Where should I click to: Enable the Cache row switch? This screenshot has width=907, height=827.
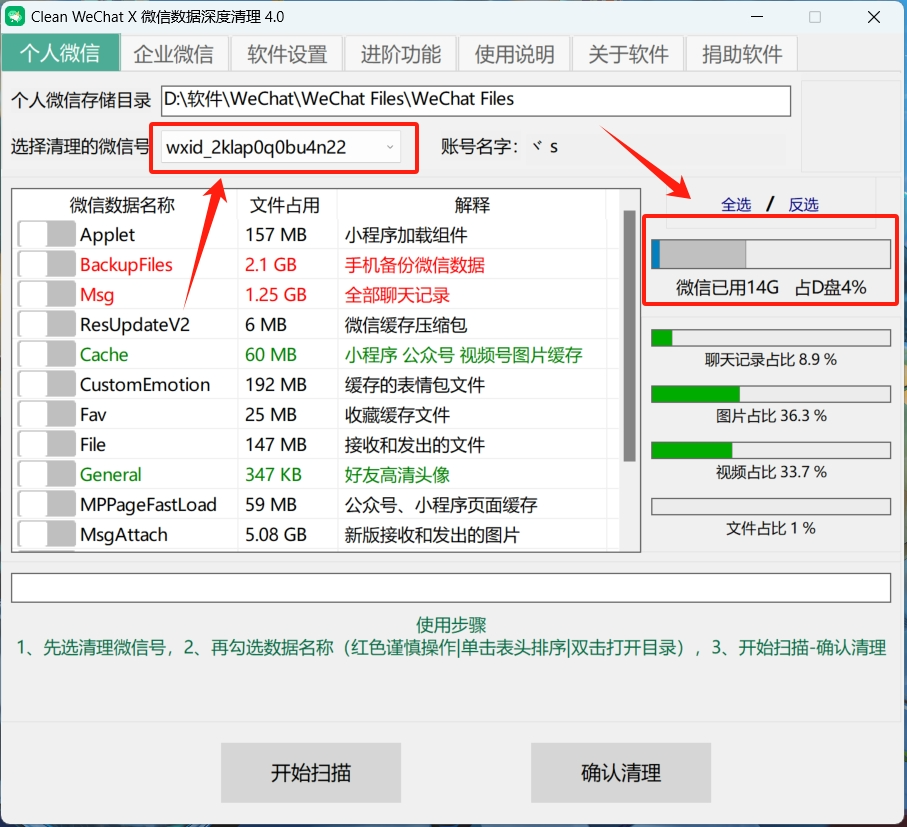[x=47, y=355]
